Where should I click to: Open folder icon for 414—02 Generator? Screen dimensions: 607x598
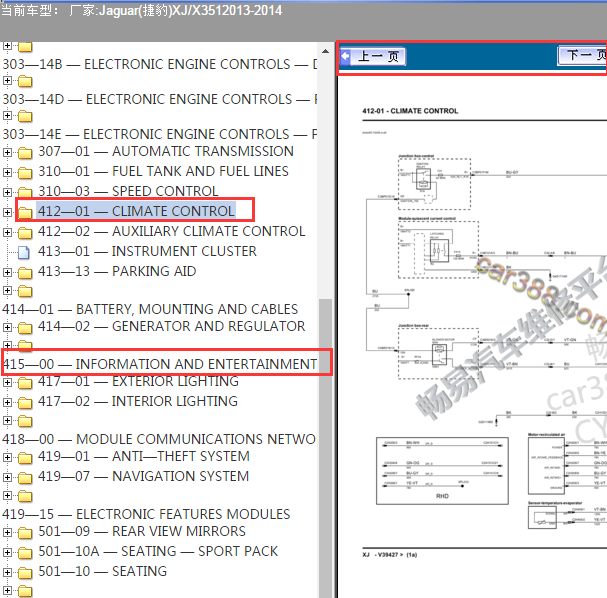(25, 328)
